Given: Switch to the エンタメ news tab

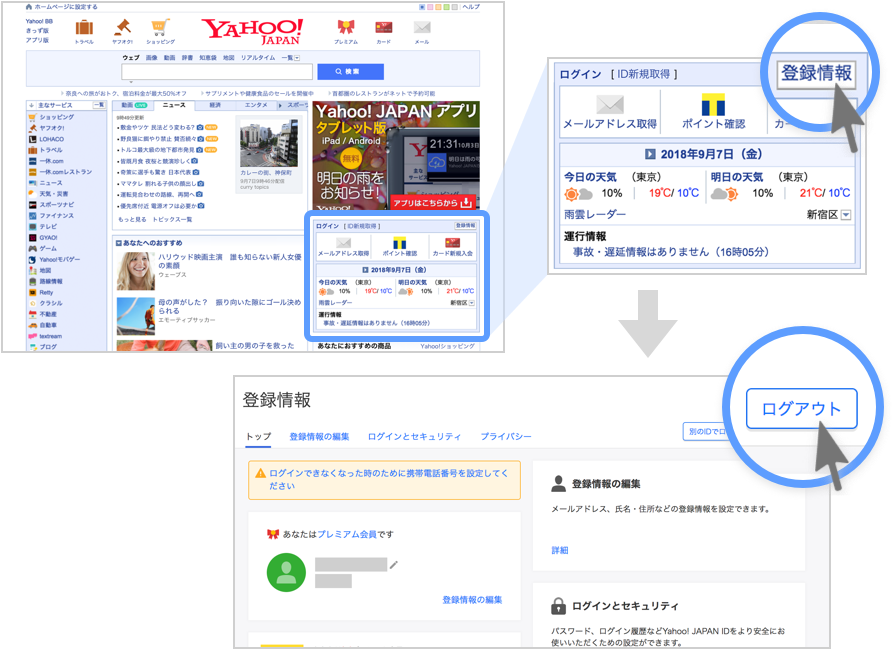Looking at the screenshot, I should point(255,105).
